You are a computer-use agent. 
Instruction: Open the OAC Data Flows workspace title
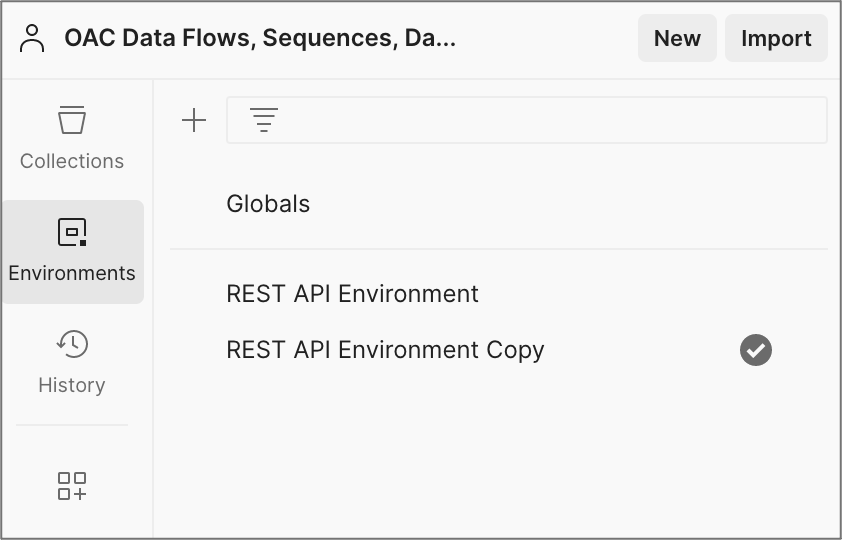pos(260,39)
